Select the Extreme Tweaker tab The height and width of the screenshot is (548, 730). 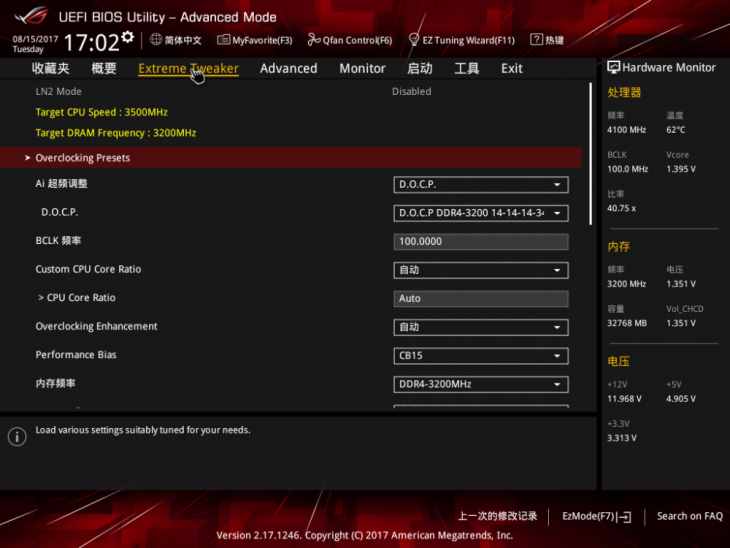[189, 68]
